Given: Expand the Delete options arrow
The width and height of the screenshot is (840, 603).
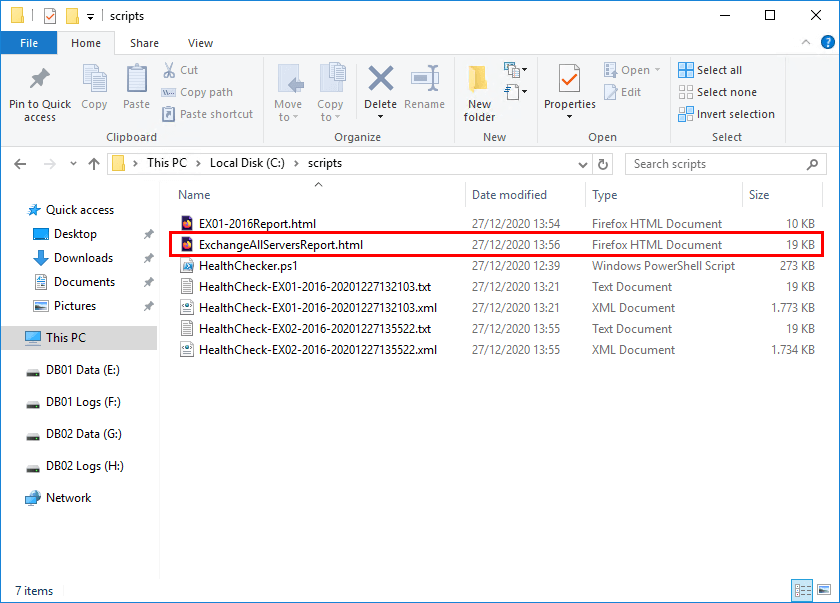Looking at the screenshot, I should pos(381,117).
